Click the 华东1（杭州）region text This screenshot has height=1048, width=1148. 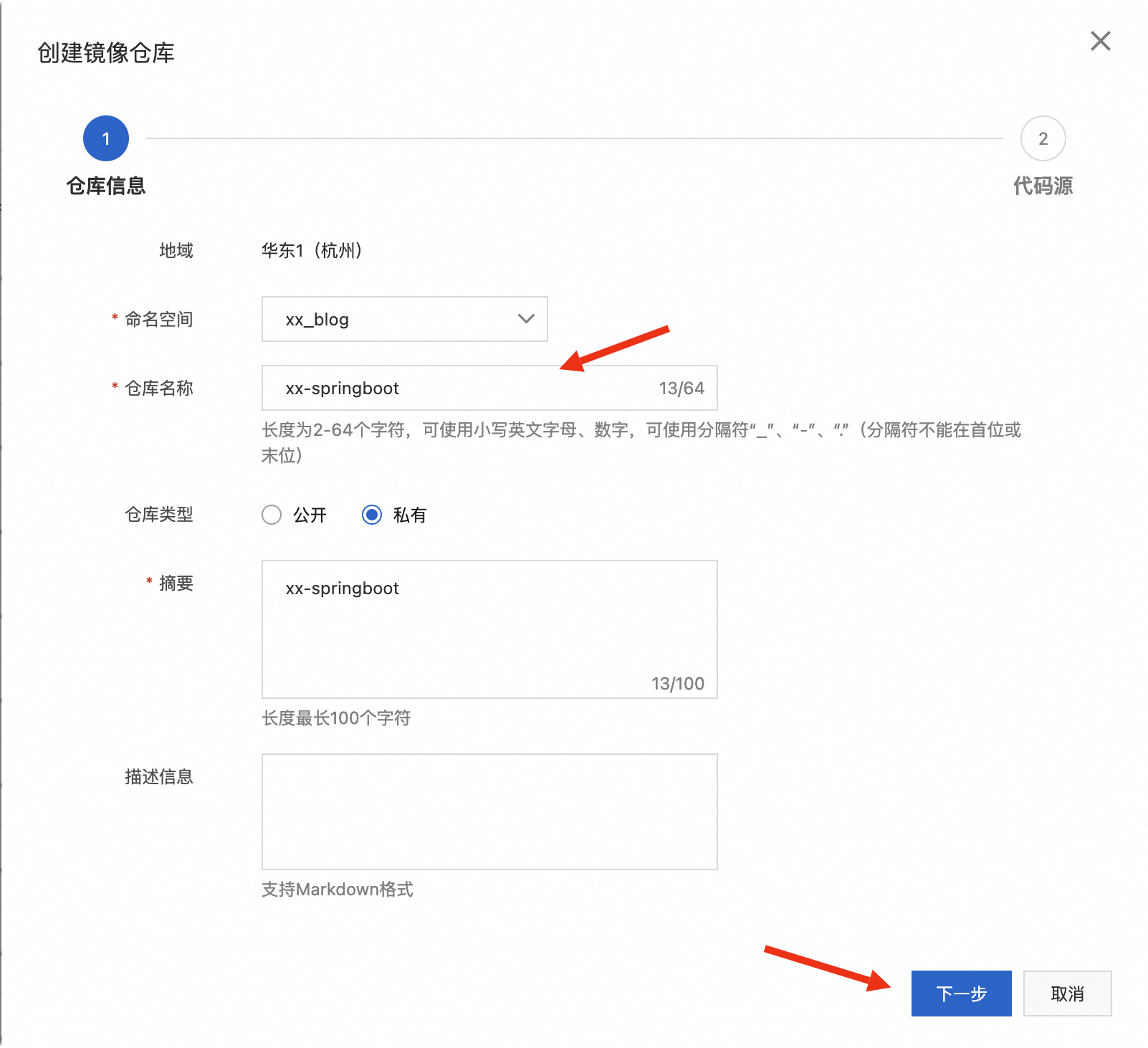[x=312, y=250]
